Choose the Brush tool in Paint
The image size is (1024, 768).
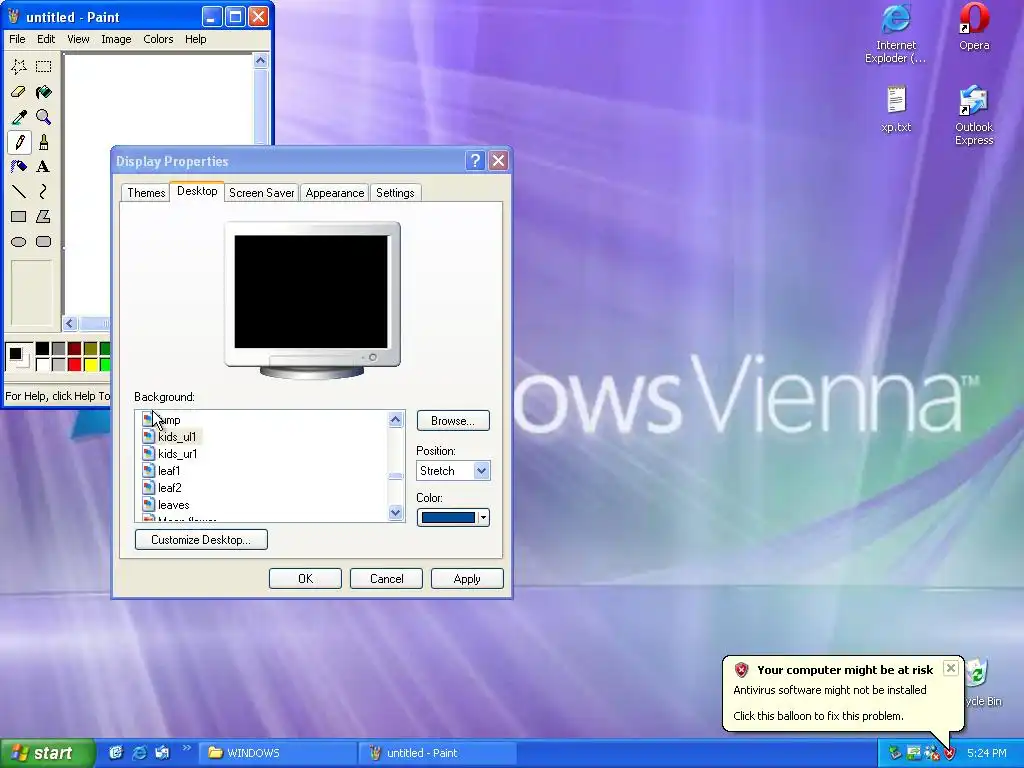click(44, 142)
